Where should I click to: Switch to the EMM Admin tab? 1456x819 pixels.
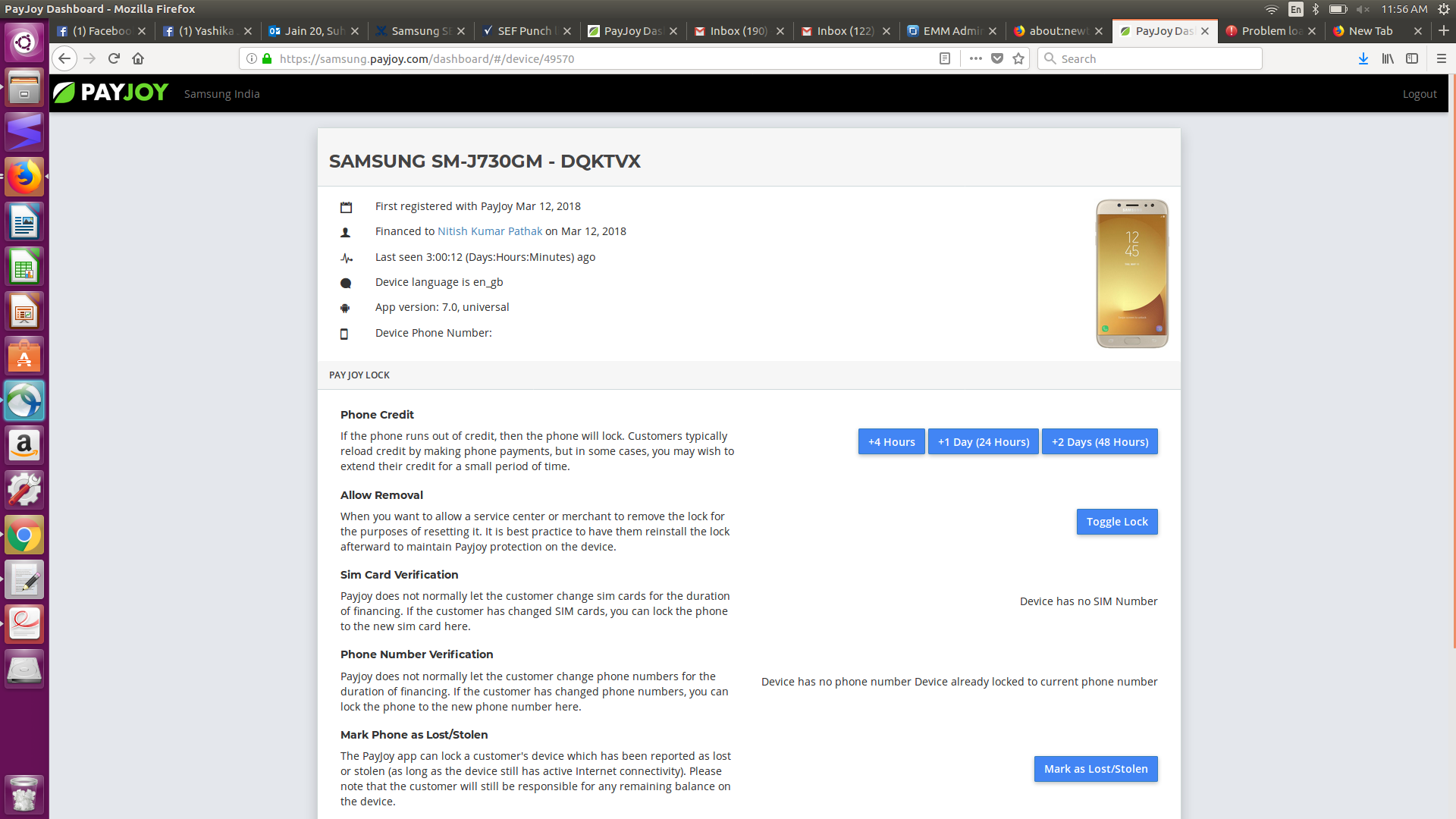(x=952, y=31)
